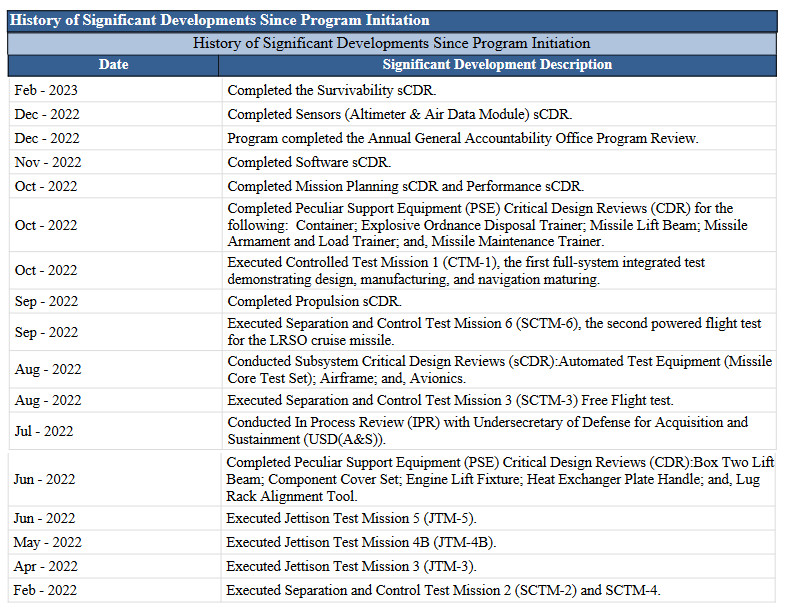Select the "Feb - 2023" date cell
Screen dimensions: 785x608
pyautogui.click(x=46, y=90)
